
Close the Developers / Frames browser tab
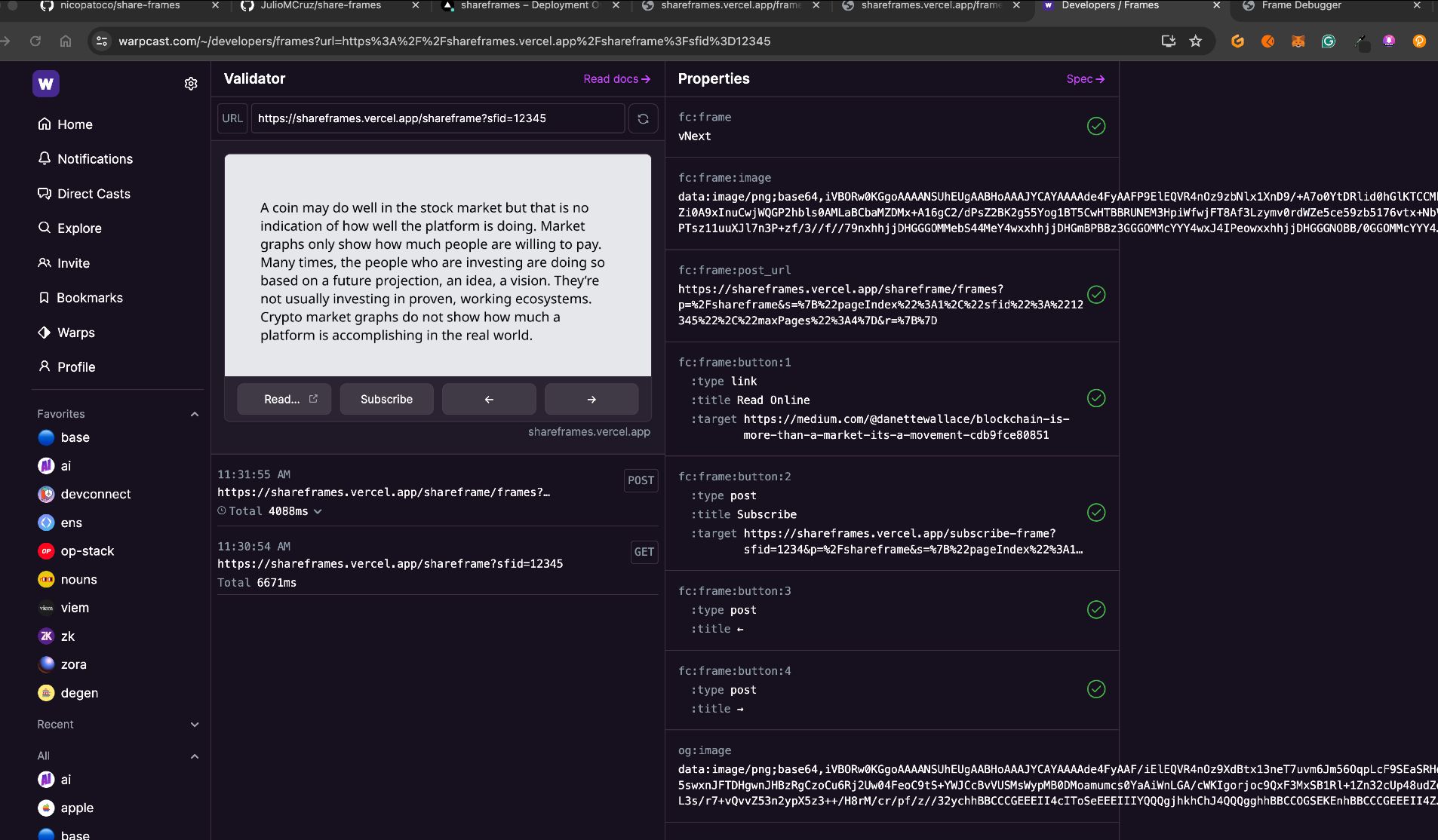point(1216,5)
